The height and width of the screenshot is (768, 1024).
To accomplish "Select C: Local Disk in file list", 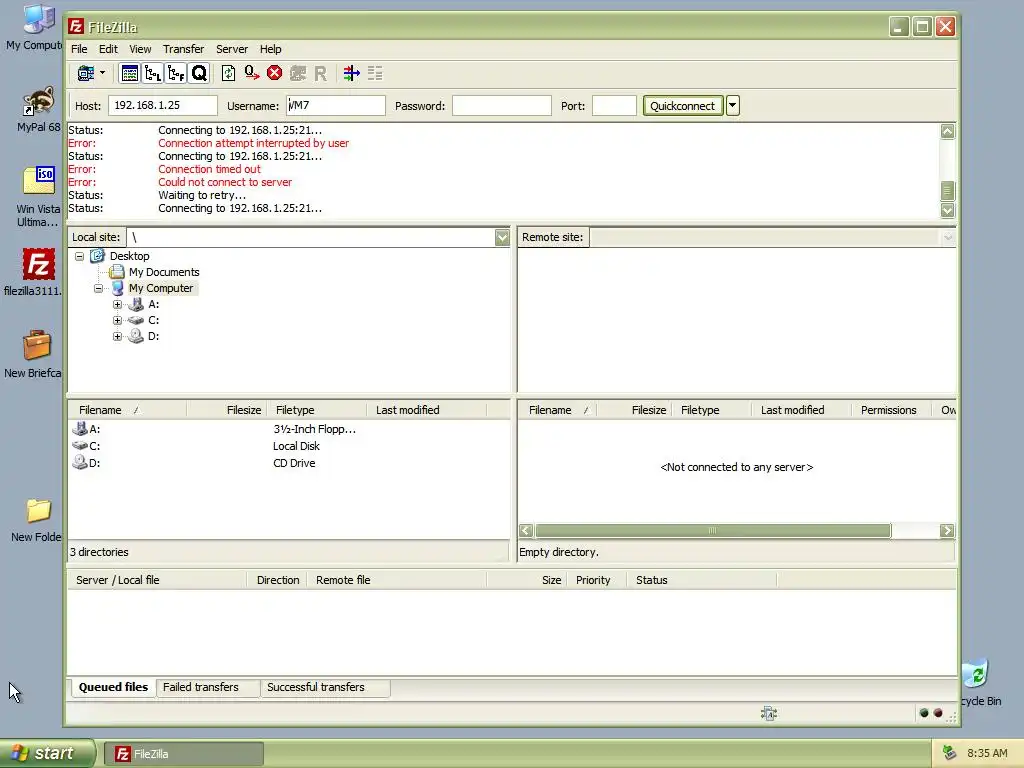I will (x=95, y=446).
